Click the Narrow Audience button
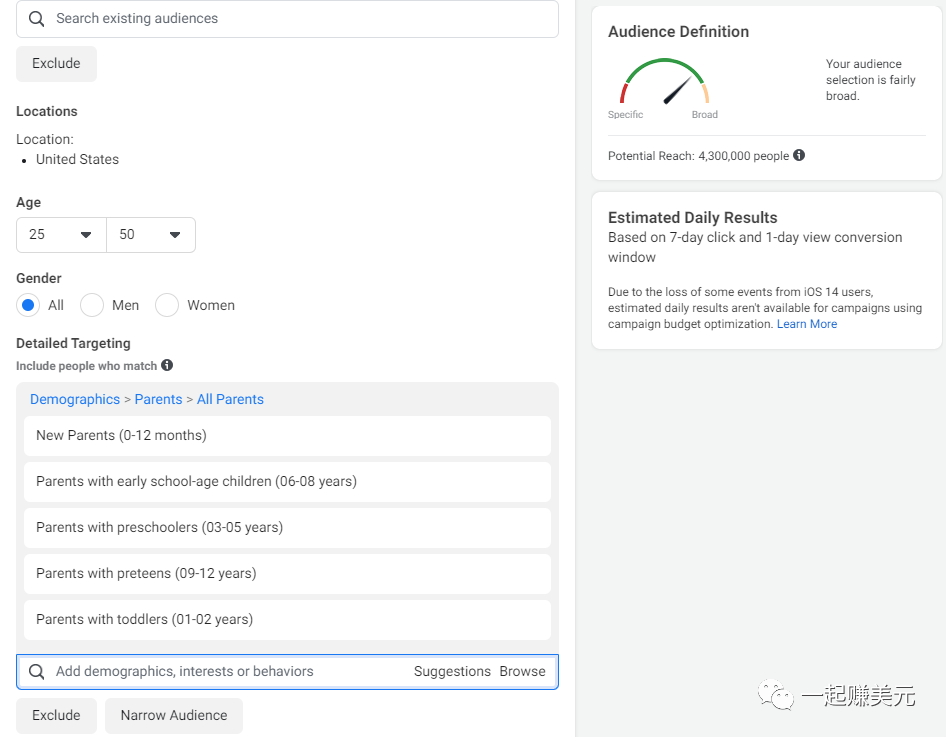 click(x=174, y=715)
